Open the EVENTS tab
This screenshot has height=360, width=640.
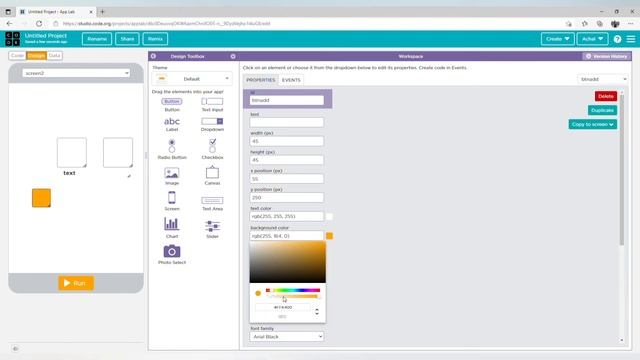(x=291, y=80)
